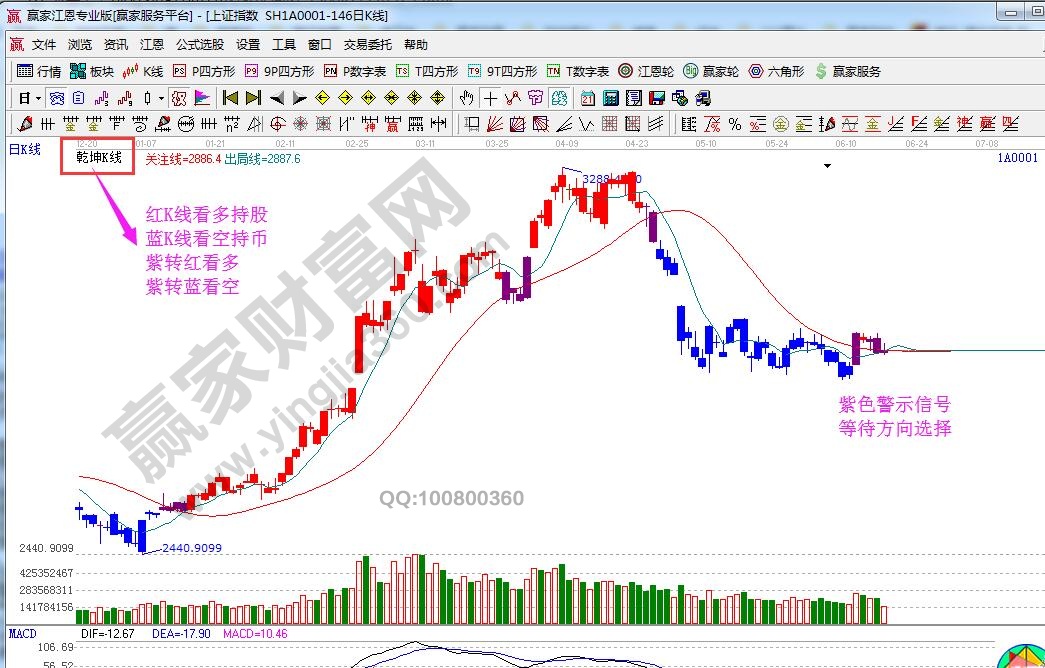Click the skip-to-last-bar green arrow icon

(x=253, y=98)
